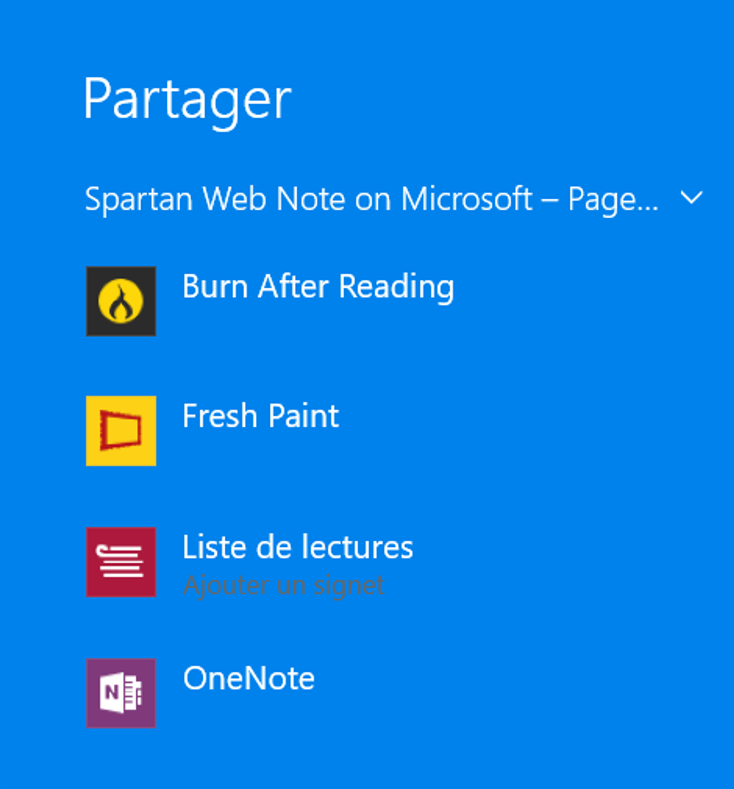Share the page to Burn After Reading
Viewport: 734px width, 789px height.
(318, 287)
